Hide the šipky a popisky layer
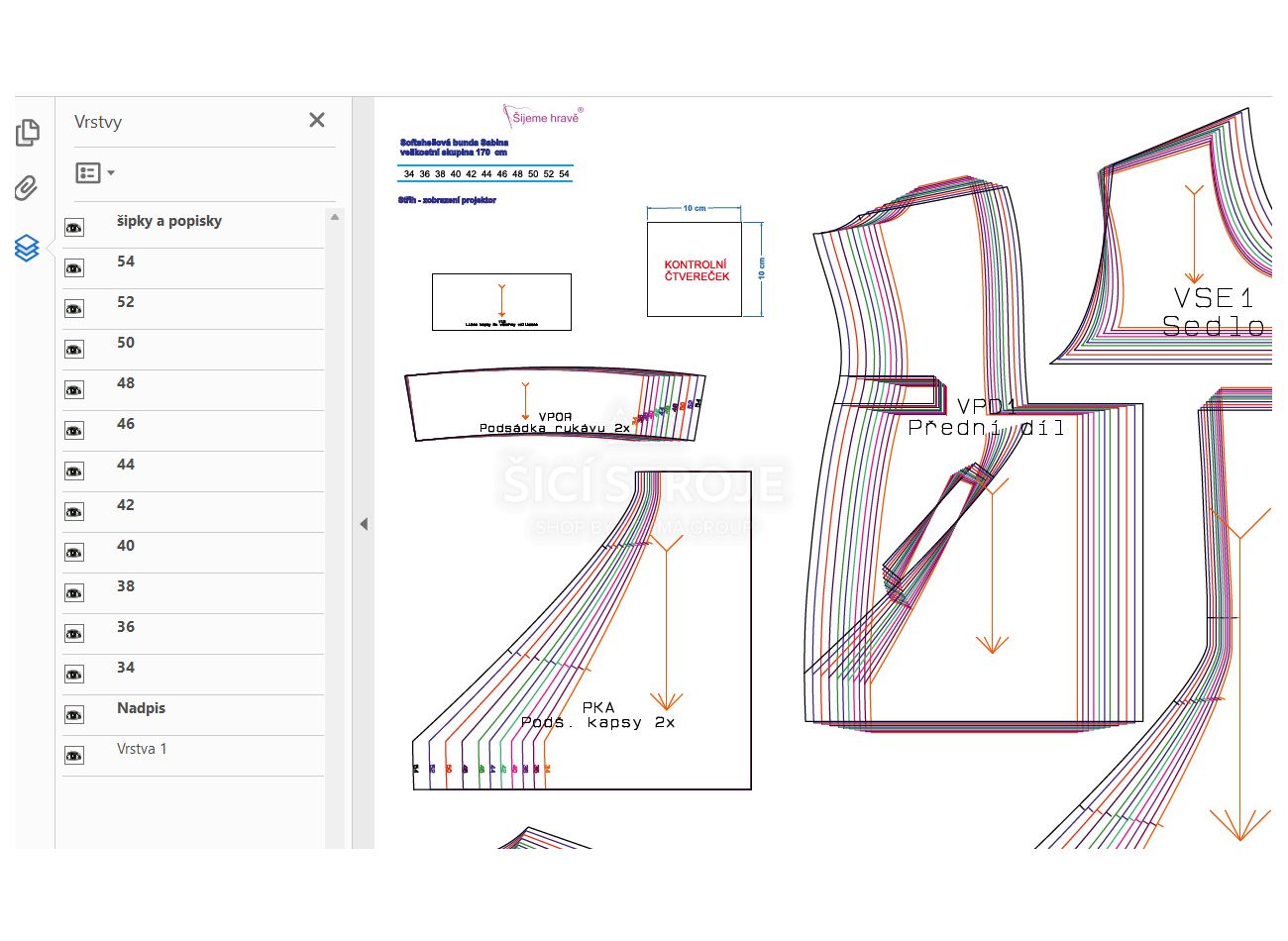The image size is (1288, 941). (x=74, y=228)
